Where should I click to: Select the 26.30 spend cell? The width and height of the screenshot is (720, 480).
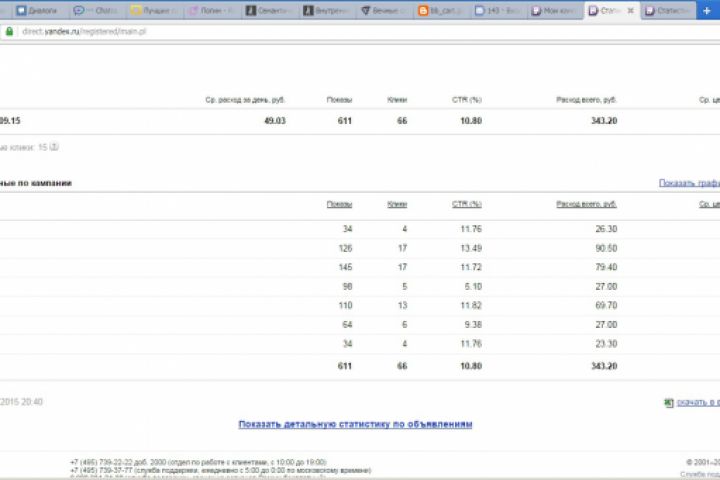(x=606, y=229)
